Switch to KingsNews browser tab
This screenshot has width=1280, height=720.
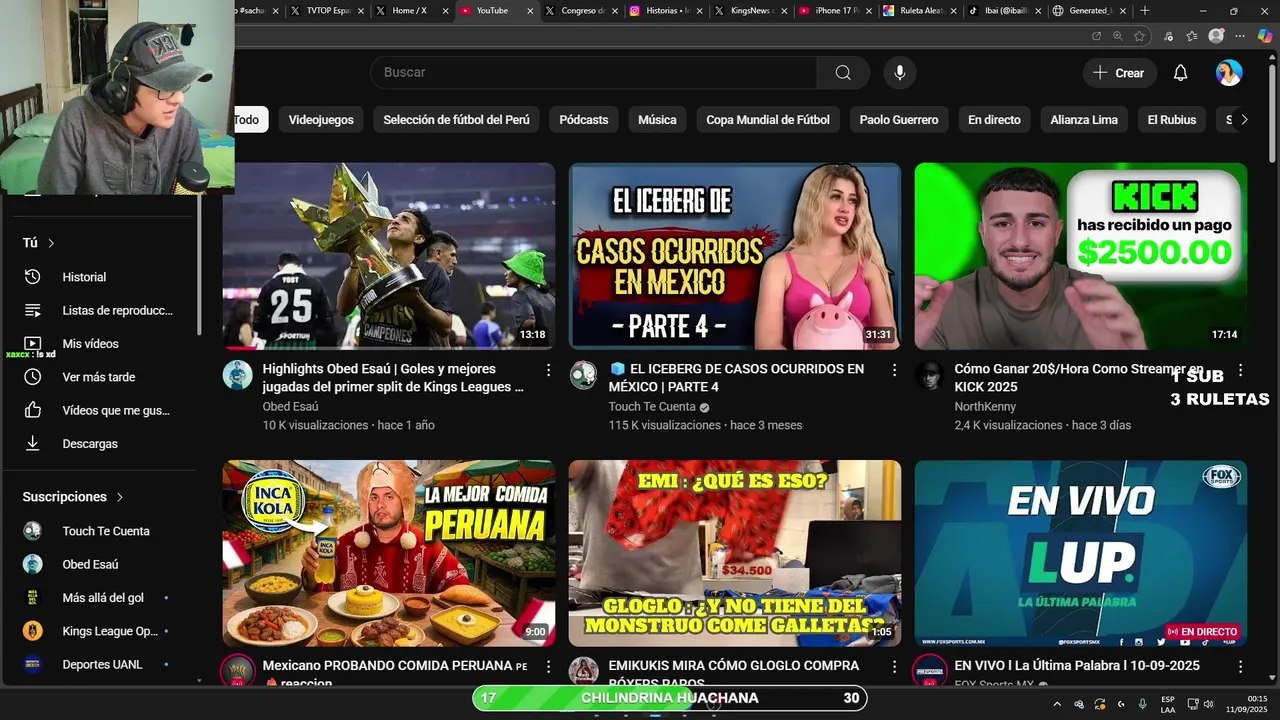[749, 11]
